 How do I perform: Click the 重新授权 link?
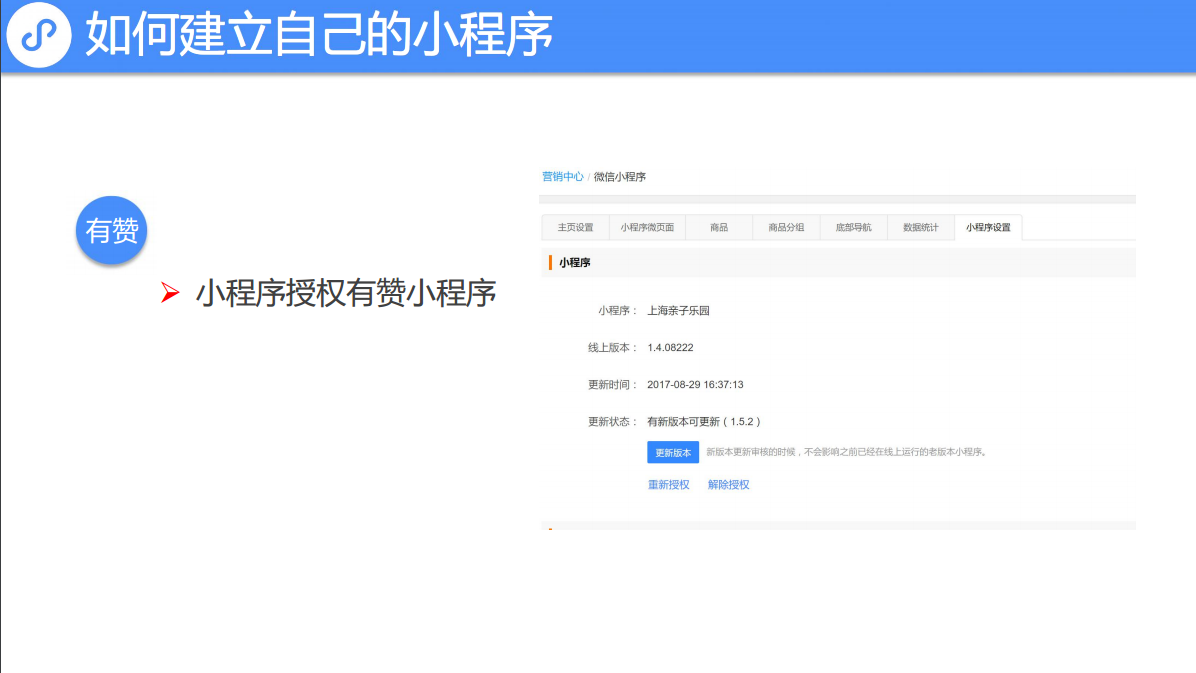pos(668,485)
